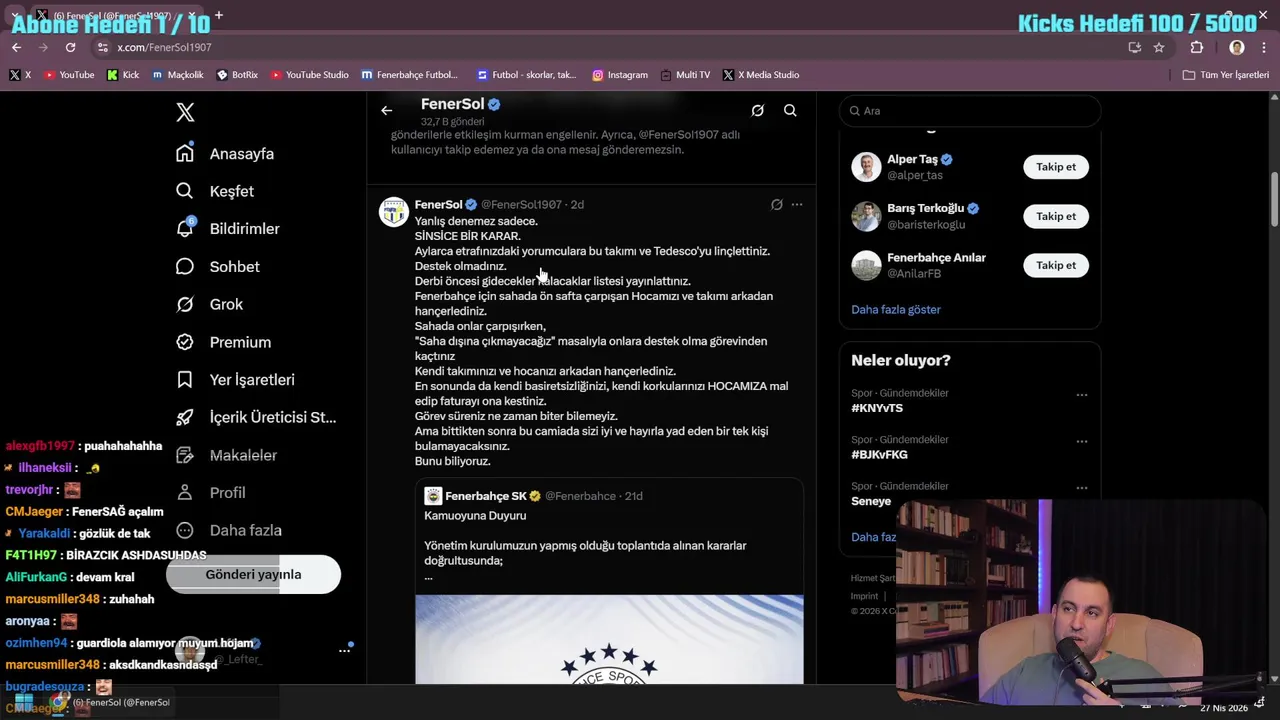This screenshot has height=720, width=1280.
Task: Open Fenerbahçe Futbol bookmark
Action: (410, 75)
